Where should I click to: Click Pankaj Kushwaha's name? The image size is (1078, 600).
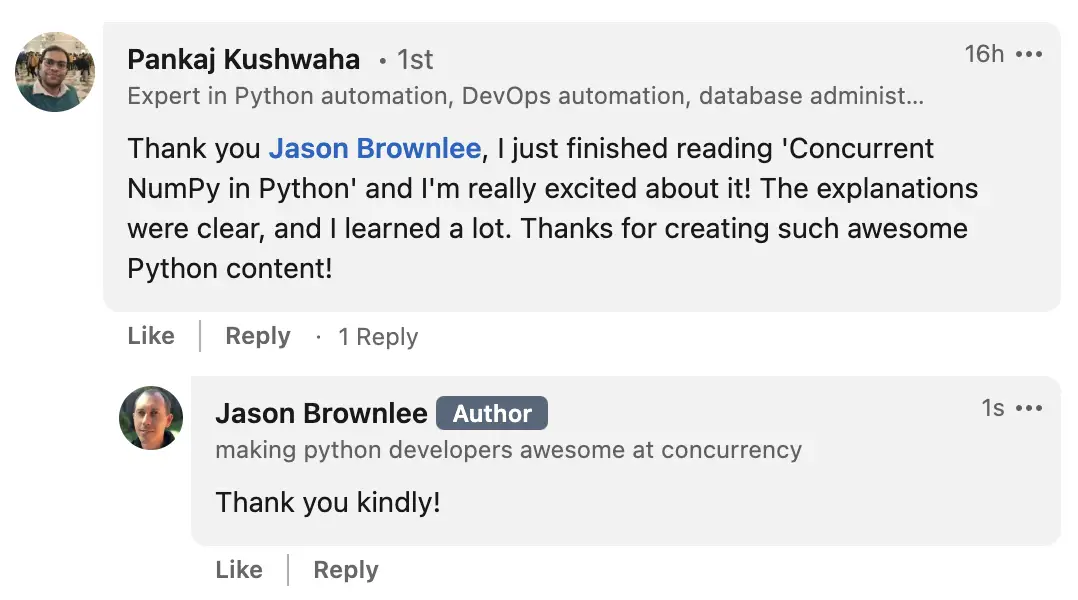click(x=243, y=59)
